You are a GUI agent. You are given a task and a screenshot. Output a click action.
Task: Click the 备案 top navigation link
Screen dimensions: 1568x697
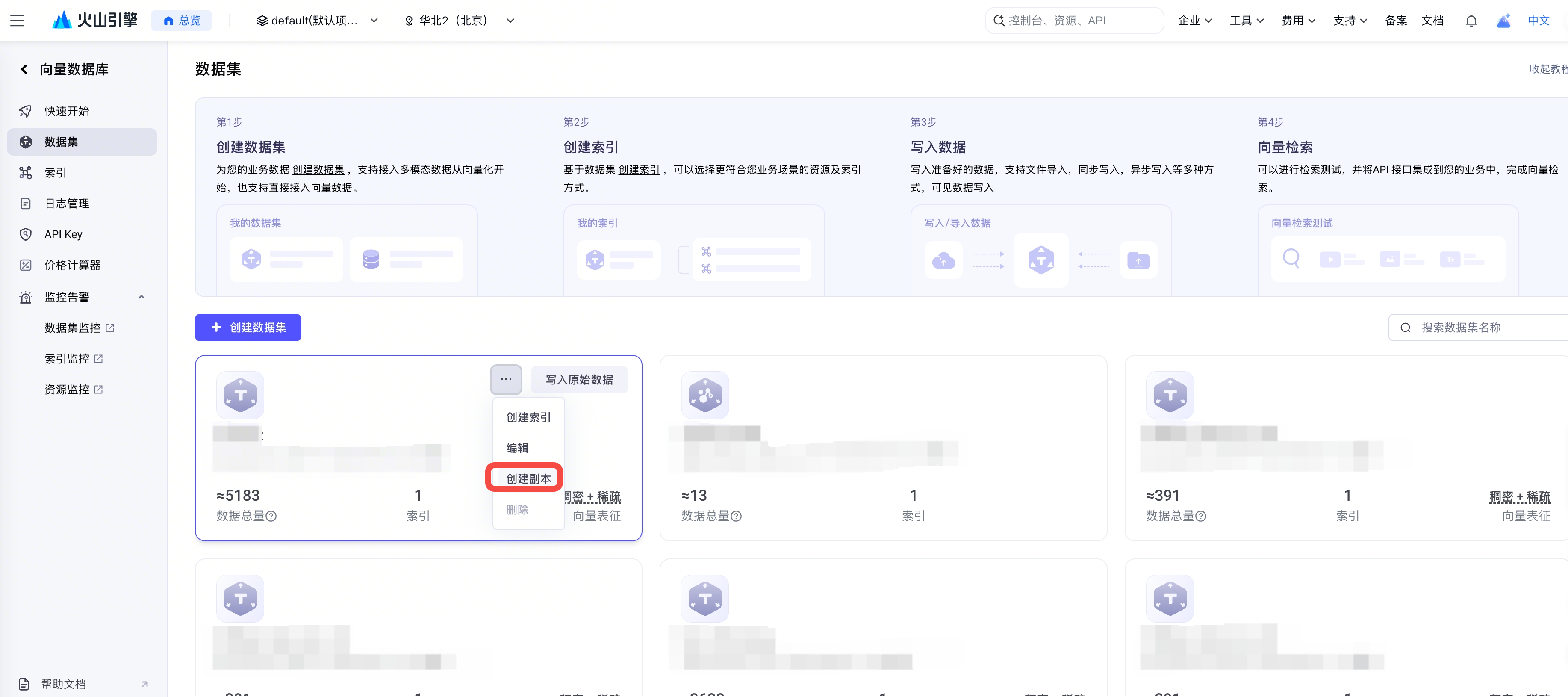coord(1395,21)
